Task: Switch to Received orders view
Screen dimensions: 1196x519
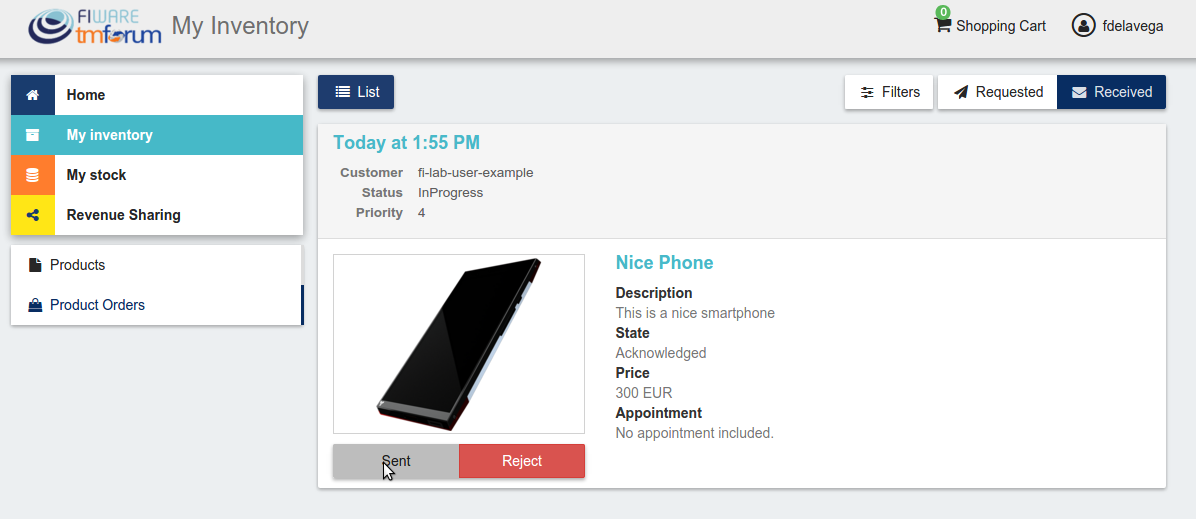Action: tap(1111, 92)
